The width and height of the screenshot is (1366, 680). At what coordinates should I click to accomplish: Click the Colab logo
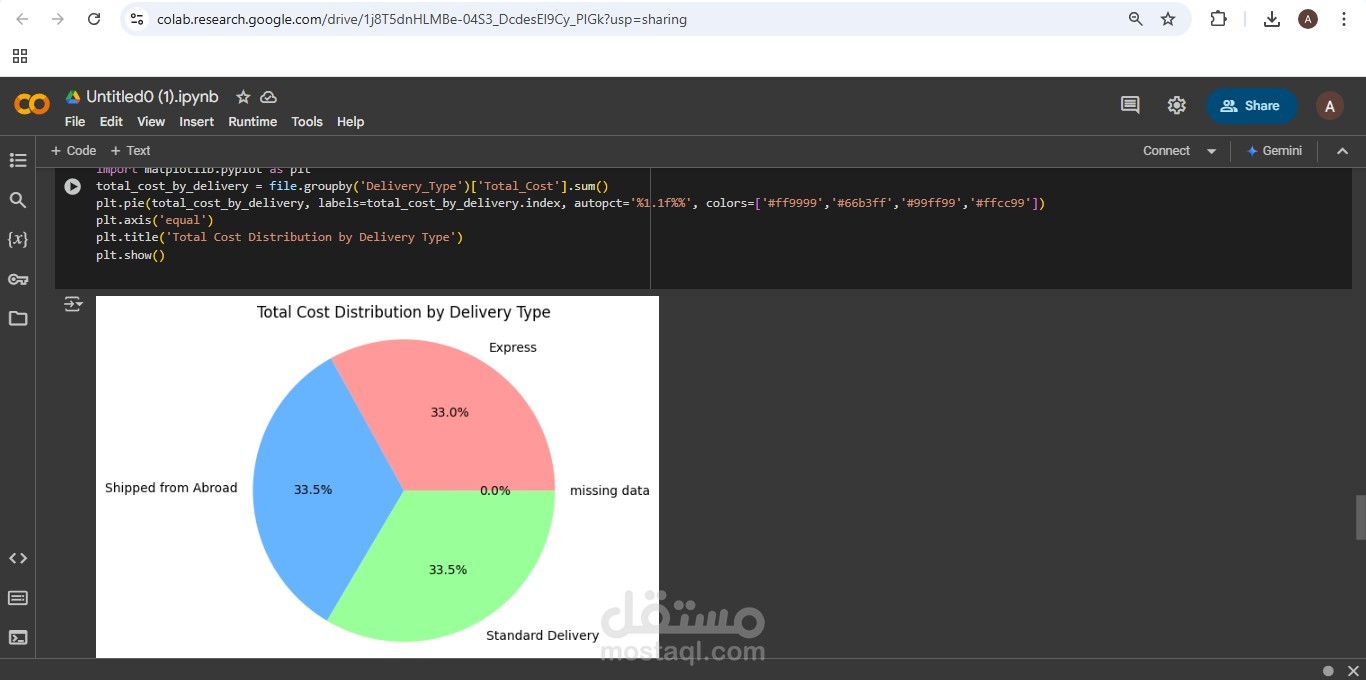tap(32, 104)
